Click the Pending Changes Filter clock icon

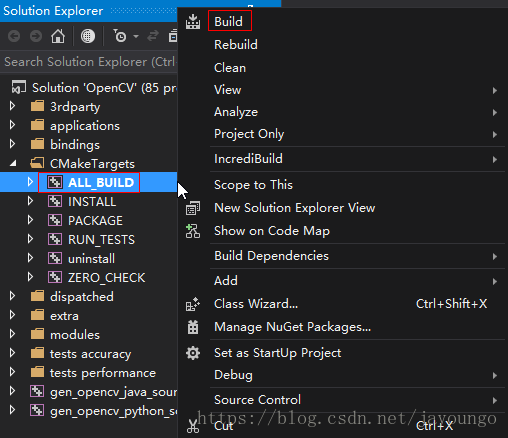[x=120, y=36]
